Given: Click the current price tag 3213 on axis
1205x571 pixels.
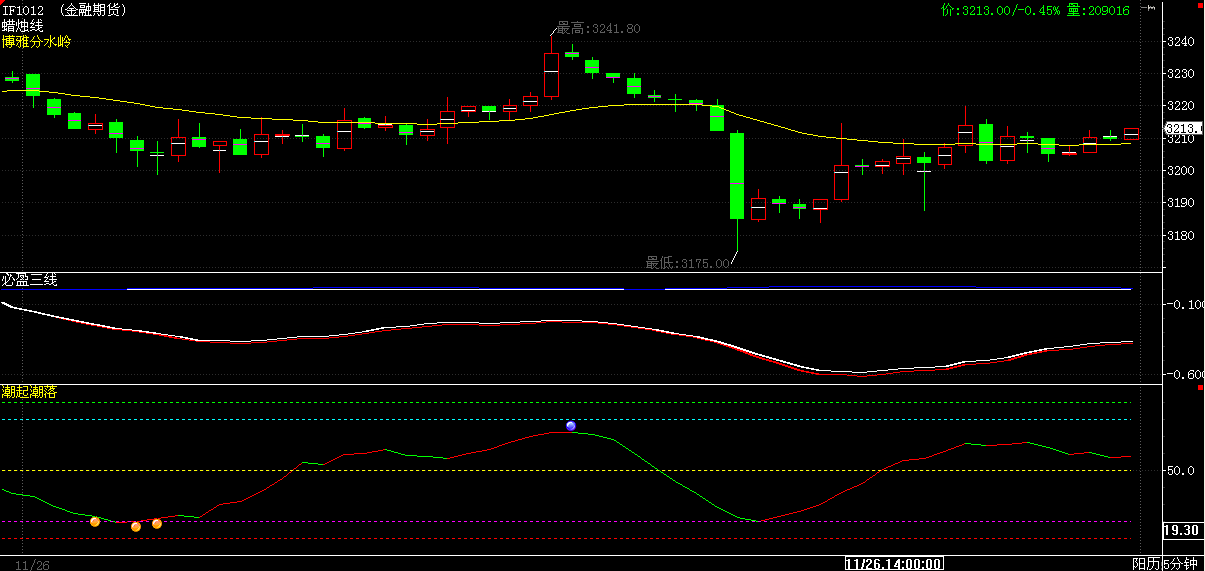Looking at the screenshot, I should pyautogui.click(x=1183, y=128).
